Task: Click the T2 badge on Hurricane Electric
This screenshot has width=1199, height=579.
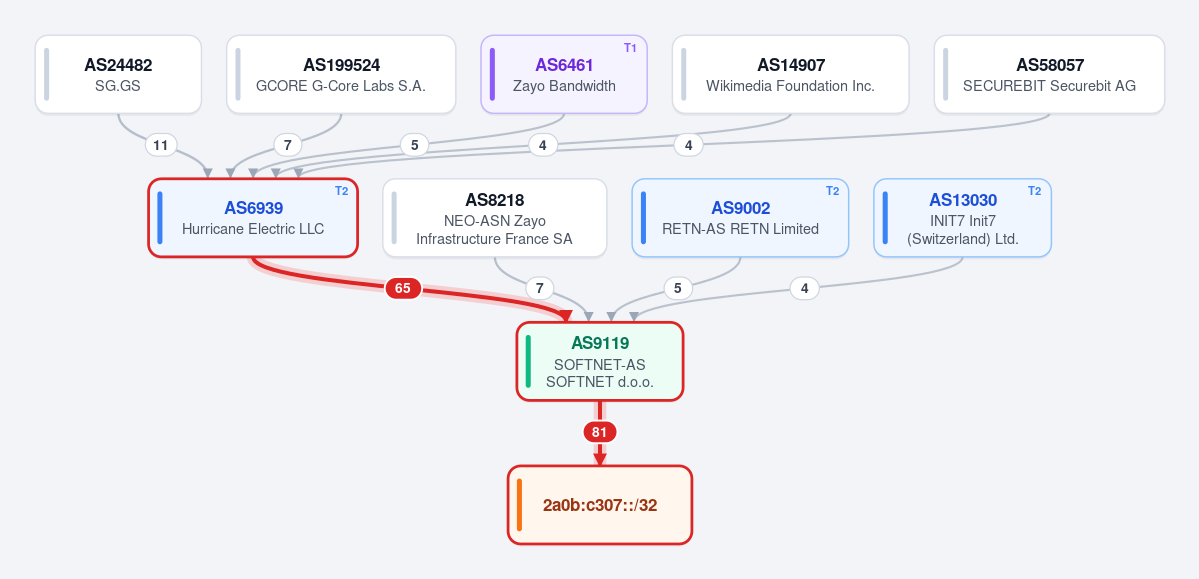Action: [341, 190]
